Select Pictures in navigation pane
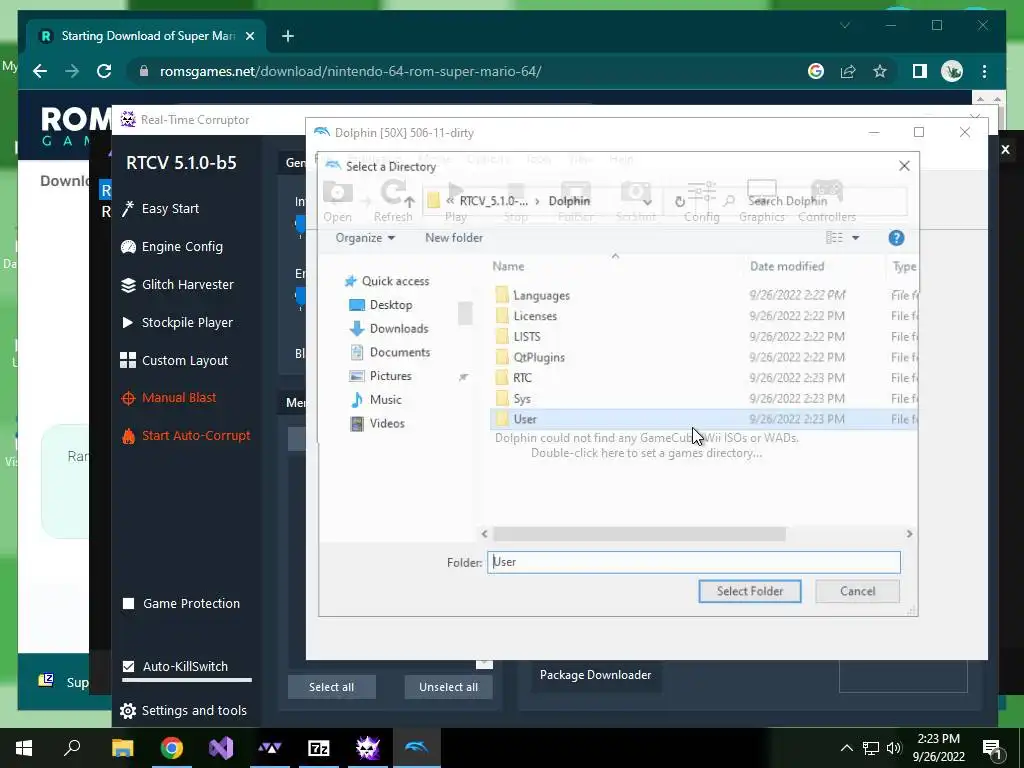 click(x=381, y=376)
